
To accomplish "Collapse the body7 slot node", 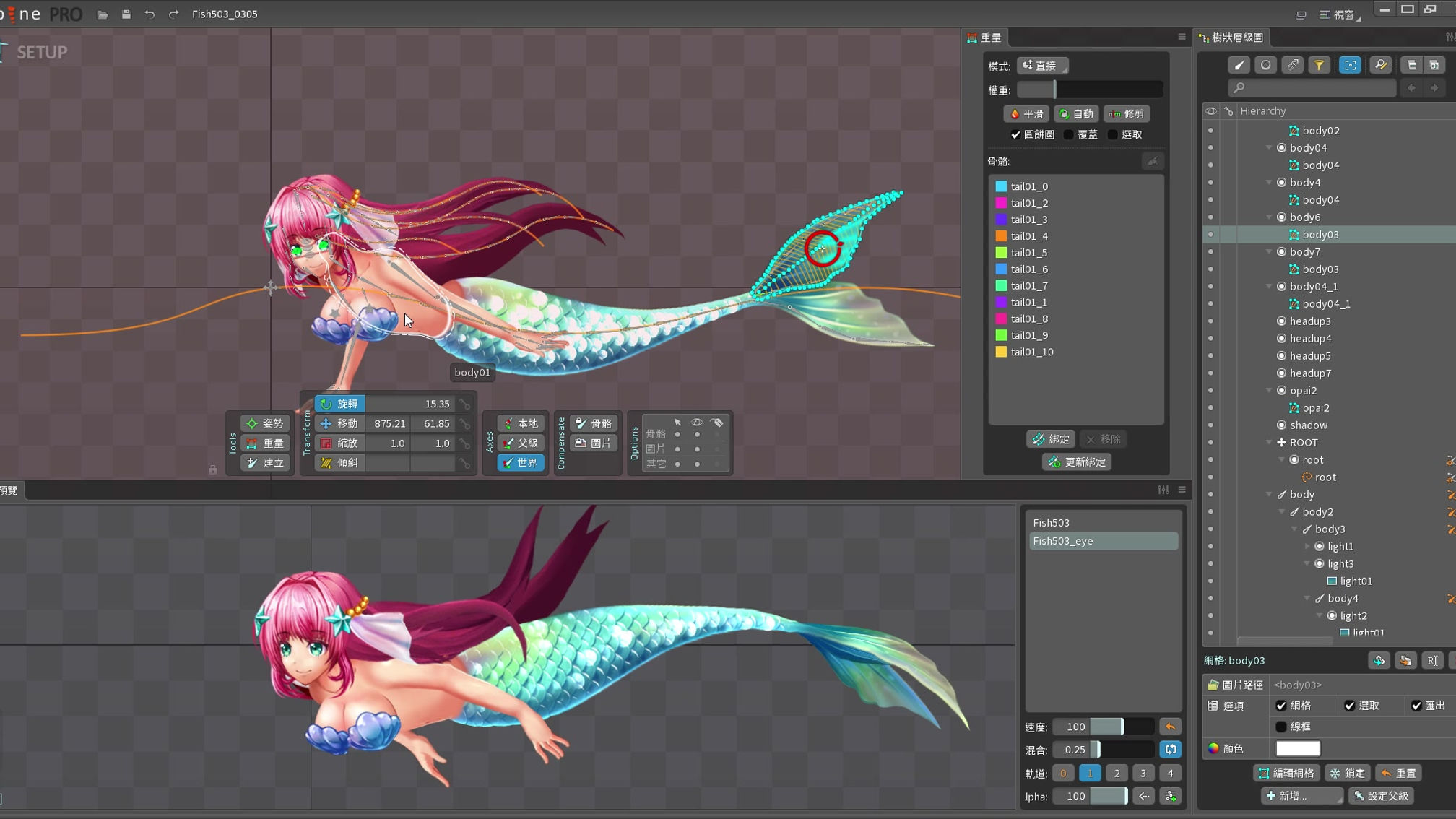I will [1269, 251].
